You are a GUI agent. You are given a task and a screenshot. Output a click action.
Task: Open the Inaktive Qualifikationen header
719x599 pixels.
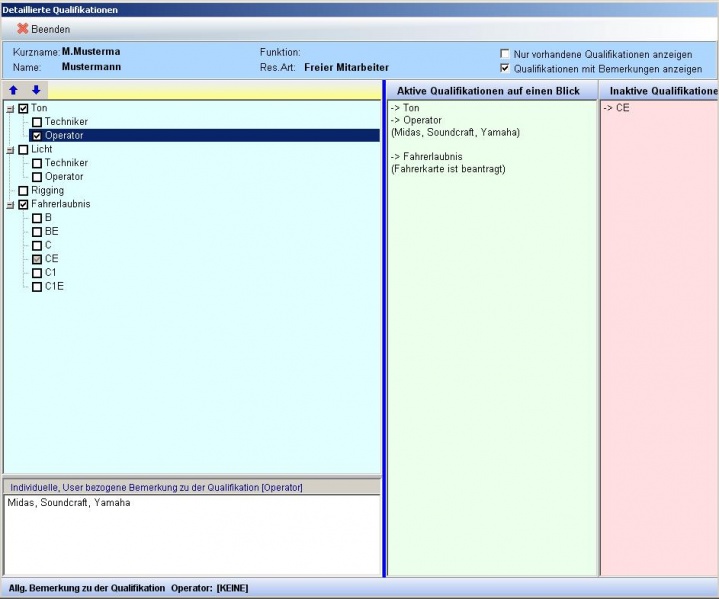[659, 91]
